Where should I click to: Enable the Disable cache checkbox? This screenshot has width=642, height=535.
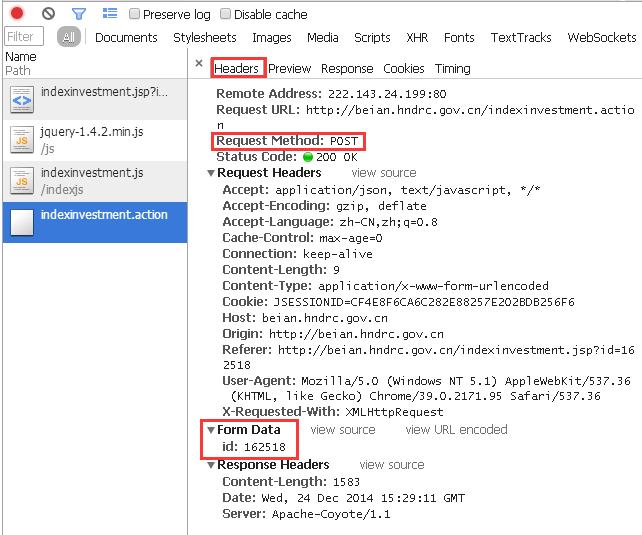[x=226, y=15]
